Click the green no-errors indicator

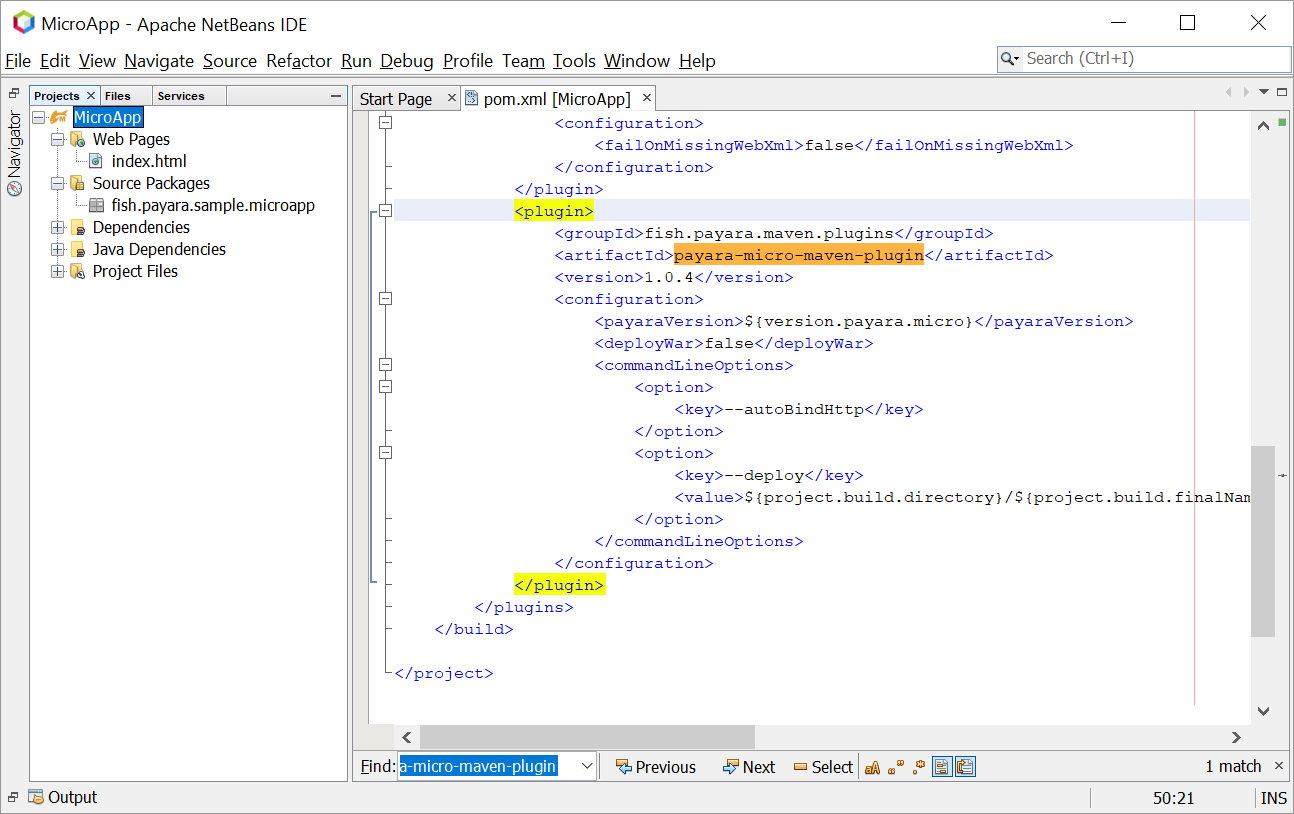pos(1282,122)
